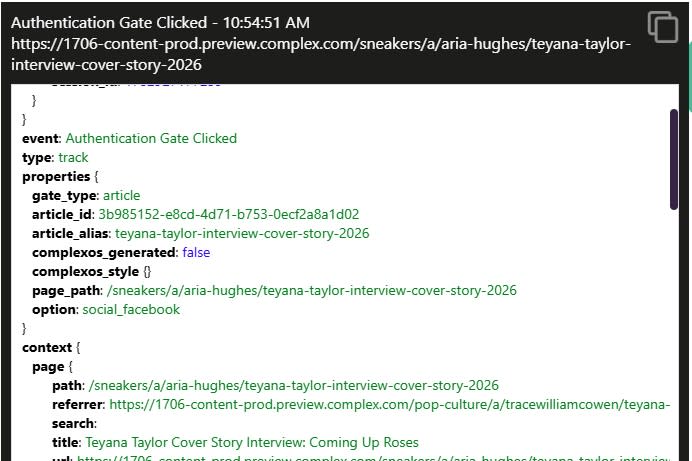The height and width of the screenshot is (461, 692).
Task: Select the preview.complex.com URL in the header
Action: [321, 54]
